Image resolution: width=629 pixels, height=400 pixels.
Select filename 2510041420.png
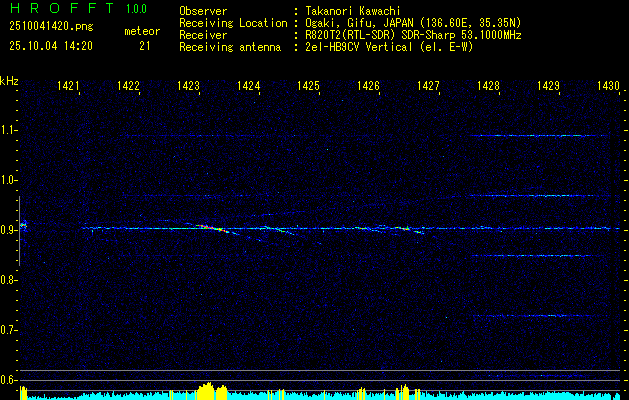51,26
